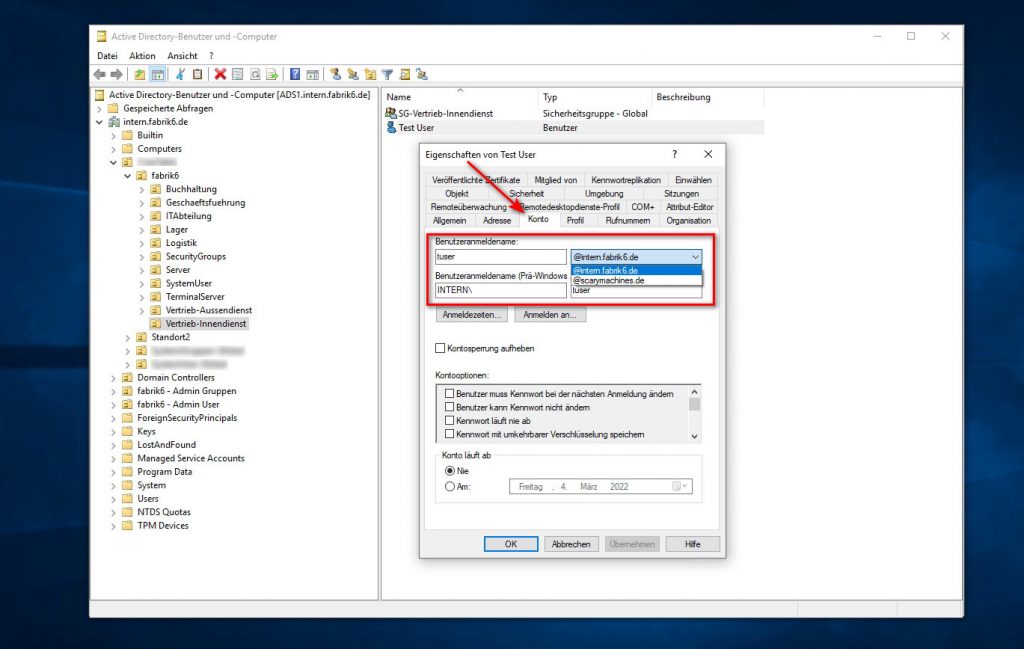Screen dimensions: 1024x649
Task: Apply a filter using the Filter icon
Action: click(x=390, y=73)
